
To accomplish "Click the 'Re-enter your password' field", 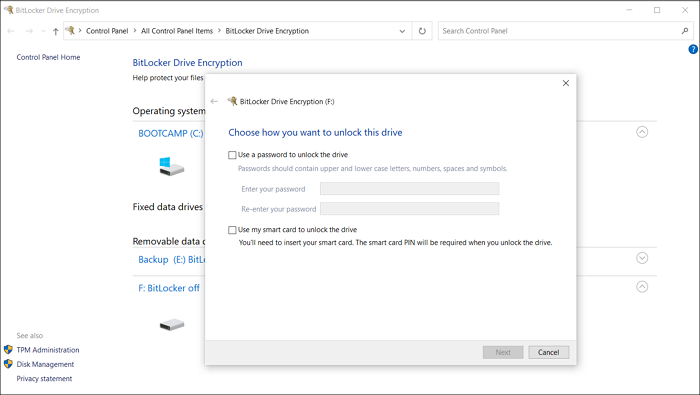I will coord(409,208).
